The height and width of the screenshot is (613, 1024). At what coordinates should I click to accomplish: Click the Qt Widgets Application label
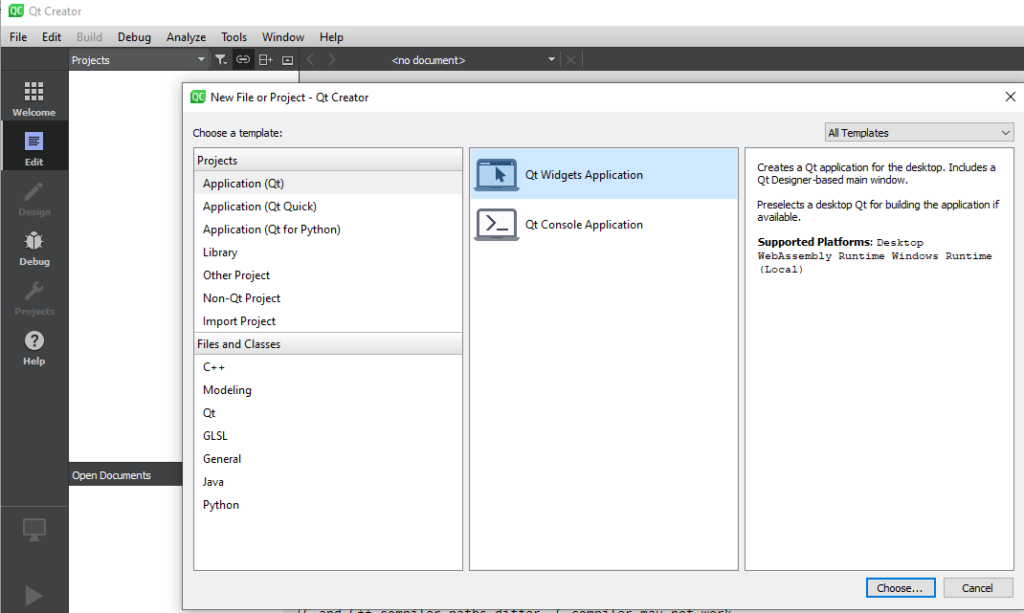584,175
